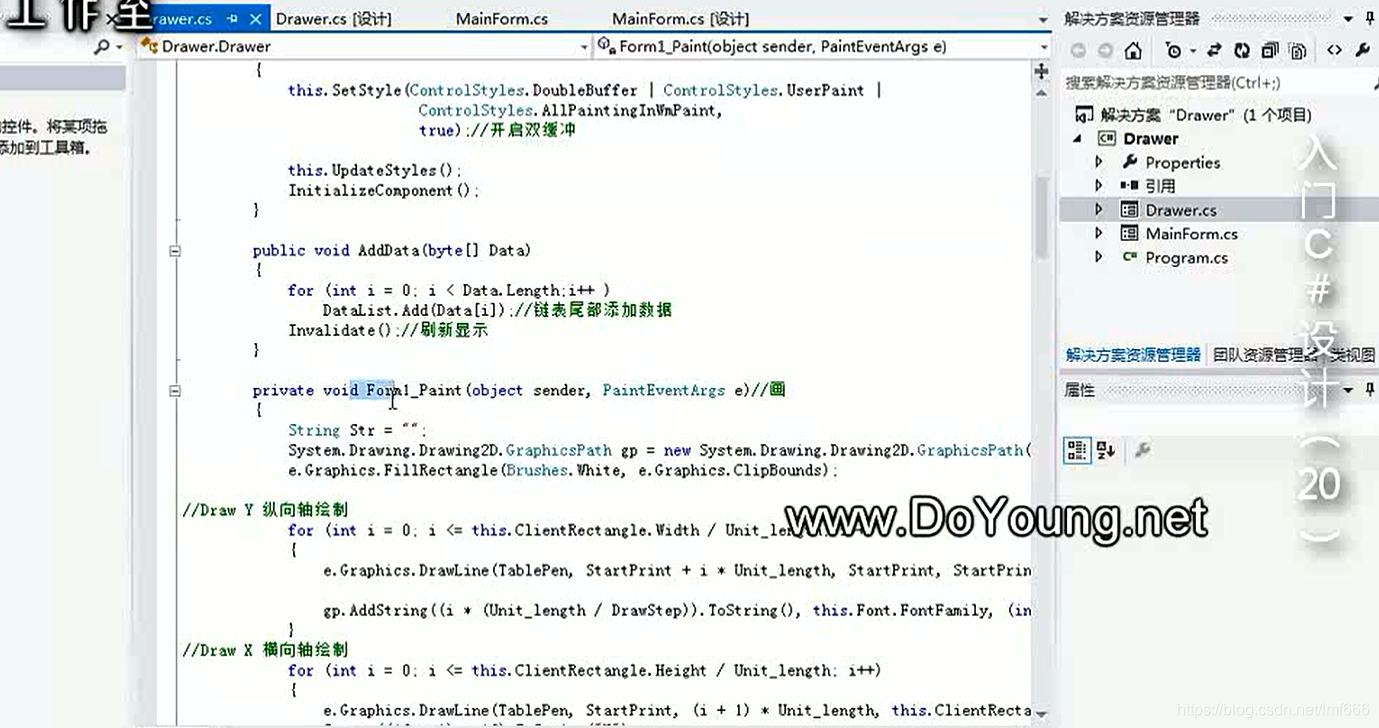Image resolution: width=1379 pixels, height=728 pixels.
Task: Click the Refresh icon in Solution Explorer
Action: click(1242, 51)
